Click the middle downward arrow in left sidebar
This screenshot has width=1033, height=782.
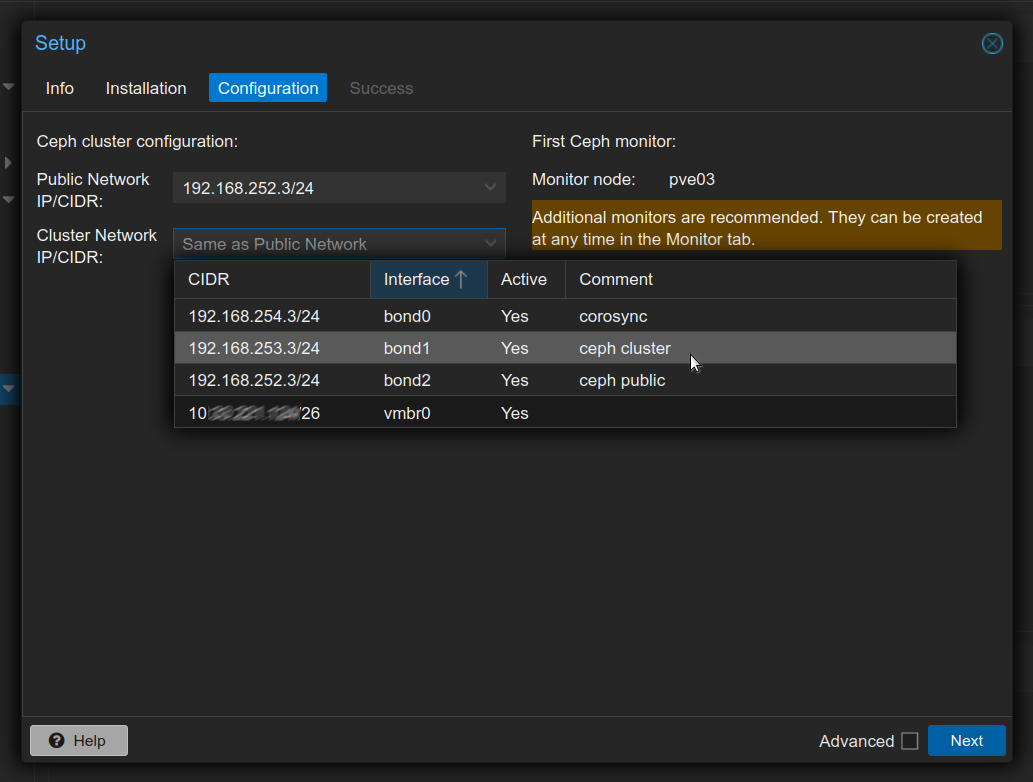point(8,200)
